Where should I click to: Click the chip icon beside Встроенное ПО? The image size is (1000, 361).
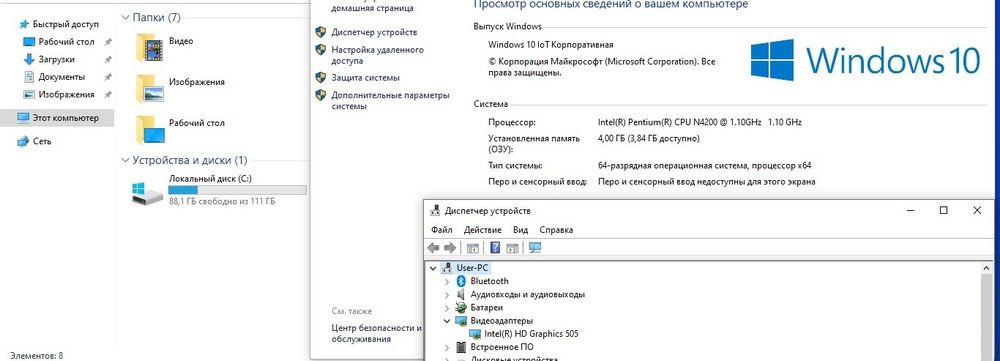462,348
